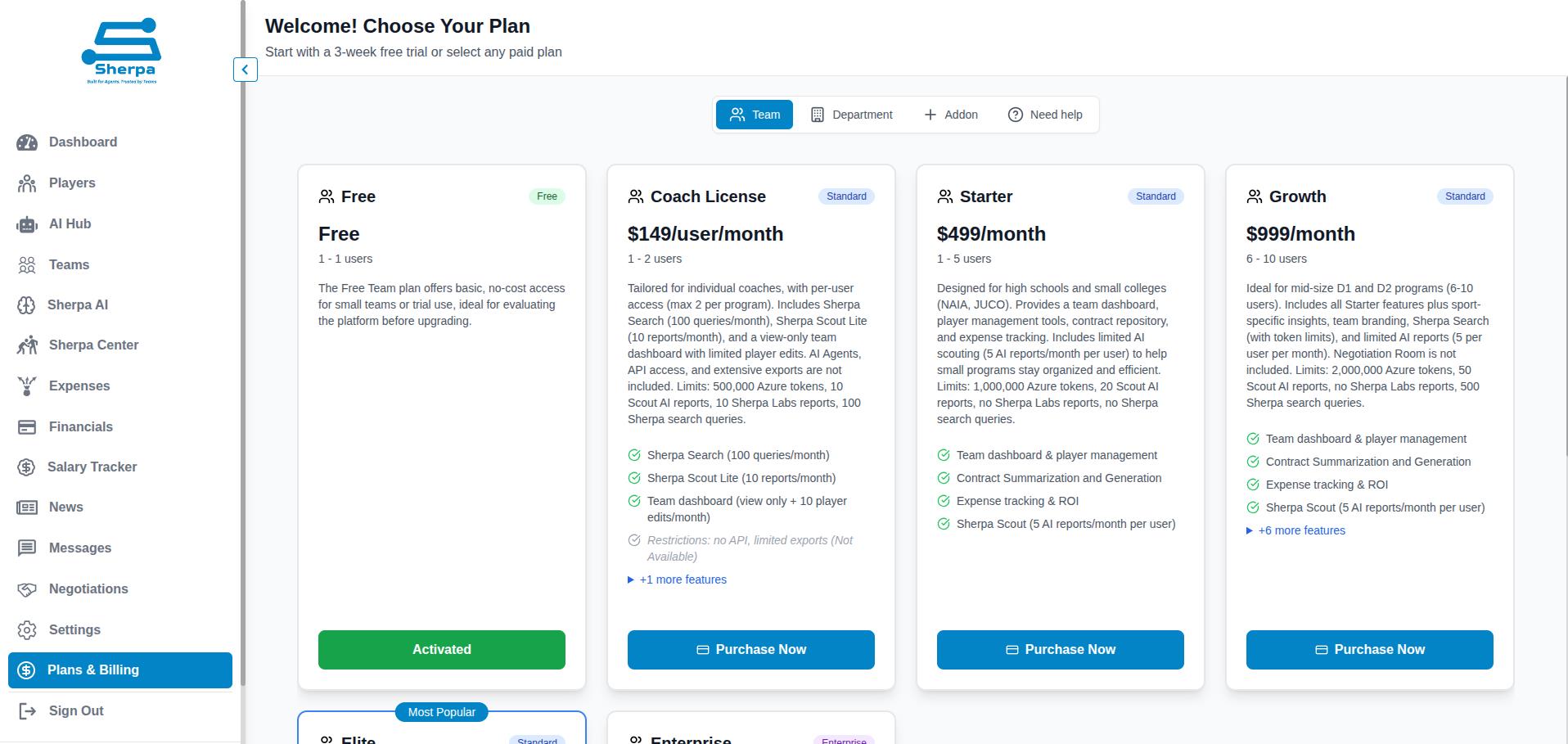Open the Negotiations handshake icon
This screenshot has height=744, width=1568.
click(x=27, y=589)
